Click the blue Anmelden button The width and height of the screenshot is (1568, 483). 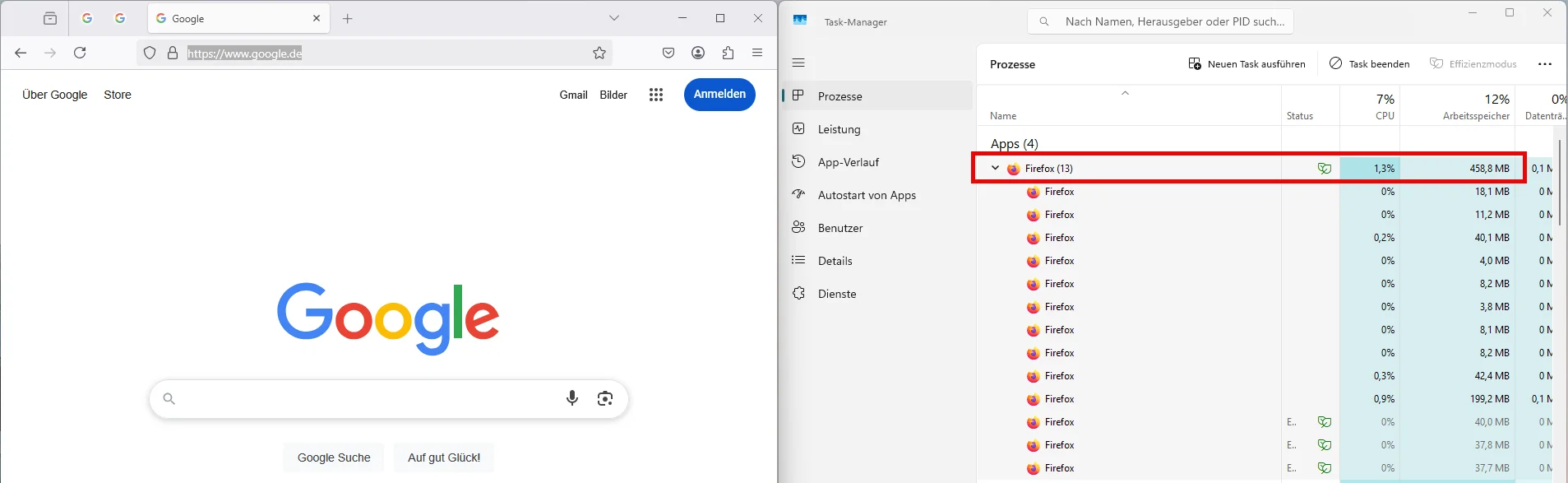pos(719,94)
